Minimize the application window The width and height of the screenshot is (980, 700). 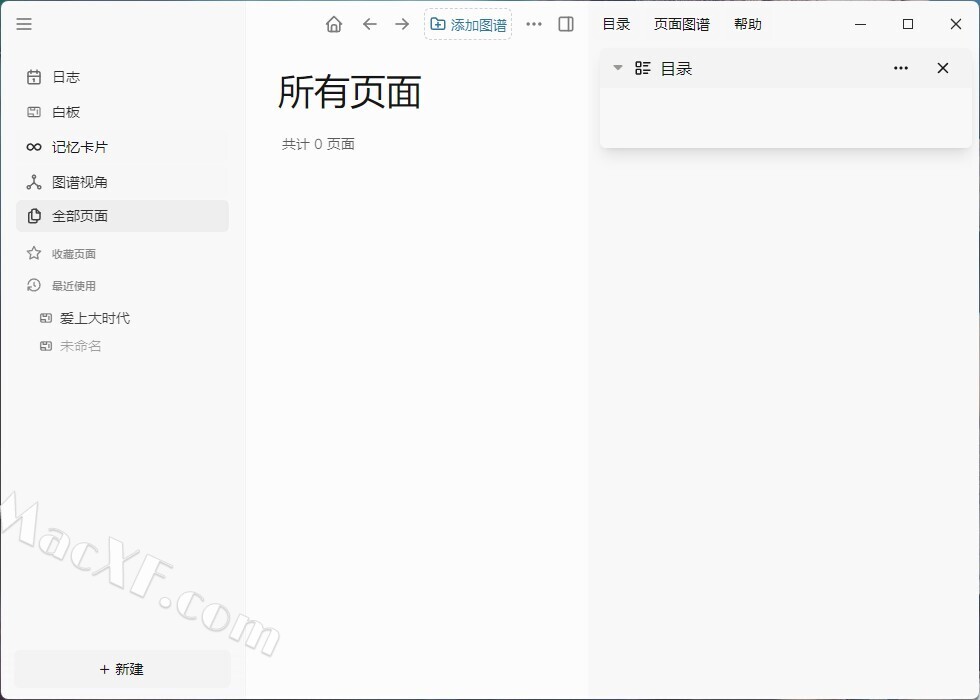pos(861,24)
